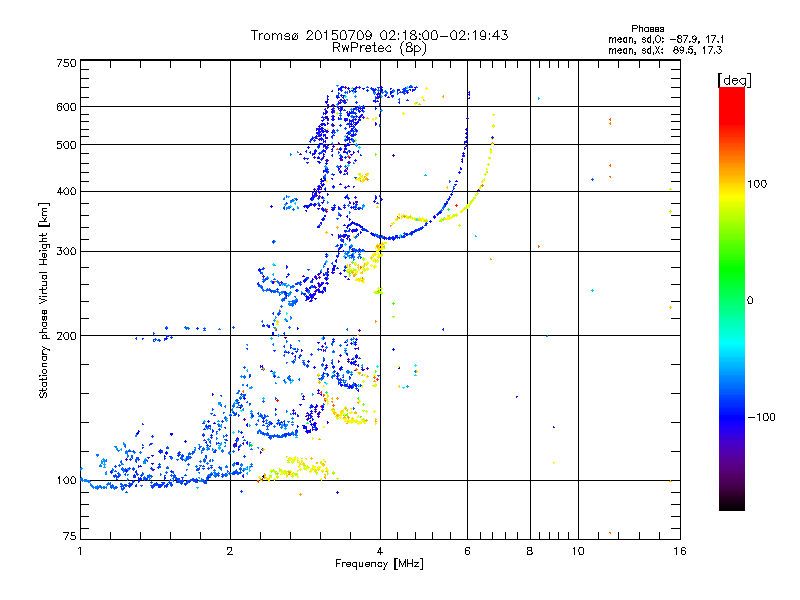Click the 'Phases' header label

tap(647, 29)
